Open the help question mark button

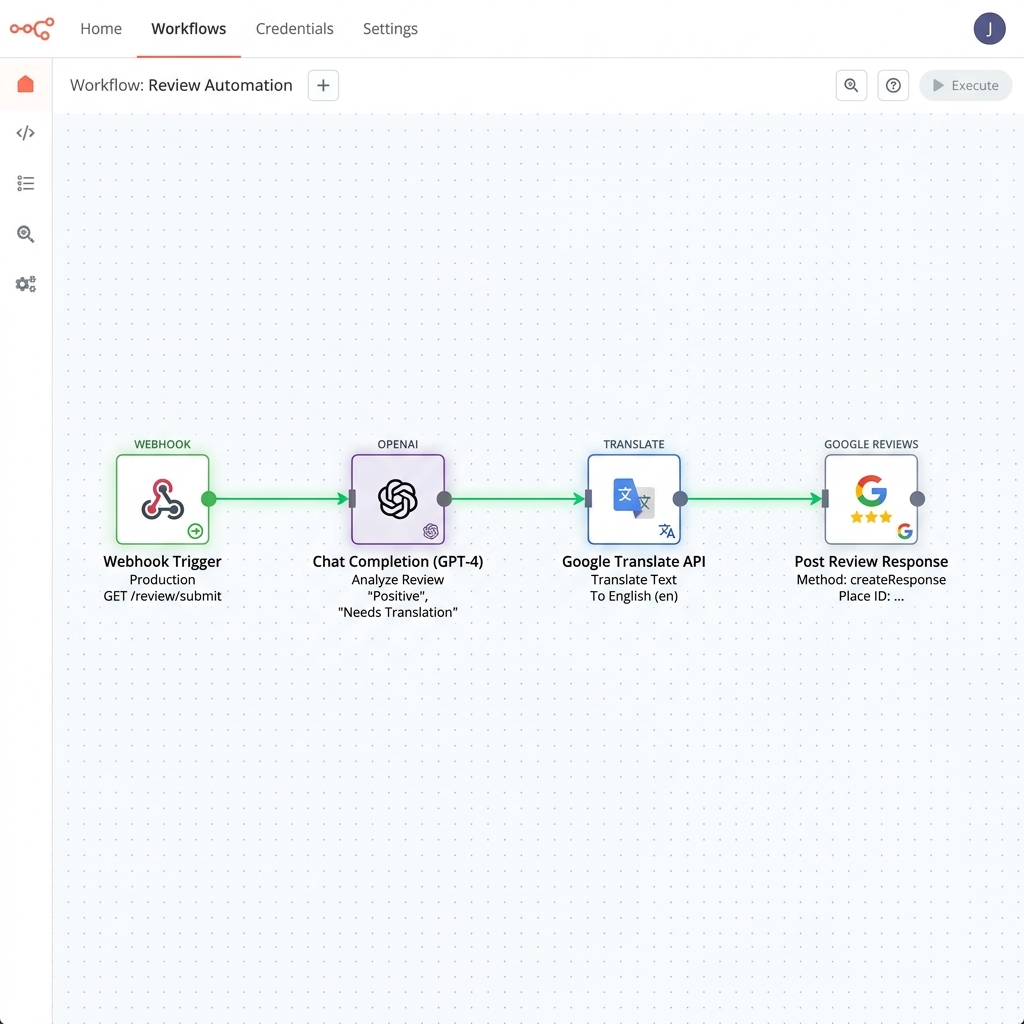click(x=893, y=86)
